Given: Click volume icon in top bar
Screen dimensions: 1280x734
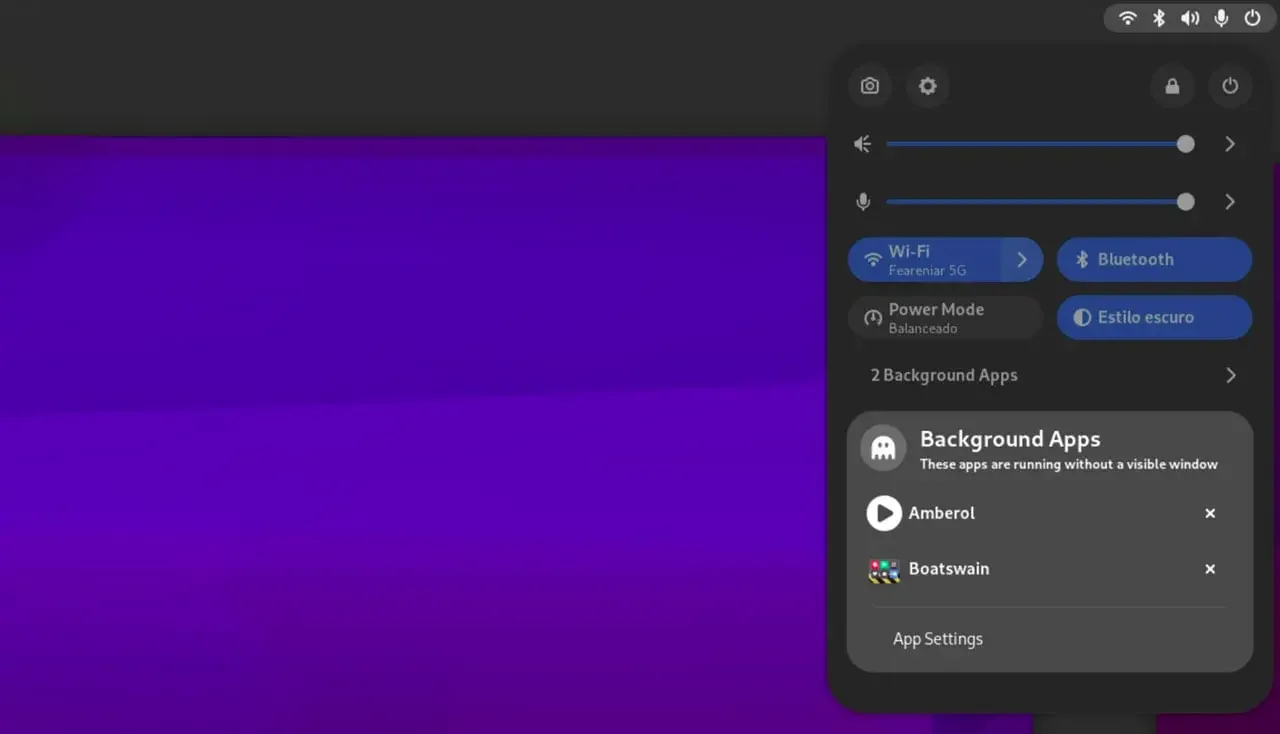Looking at the screenshot, I should click(x=1190, y=18).
